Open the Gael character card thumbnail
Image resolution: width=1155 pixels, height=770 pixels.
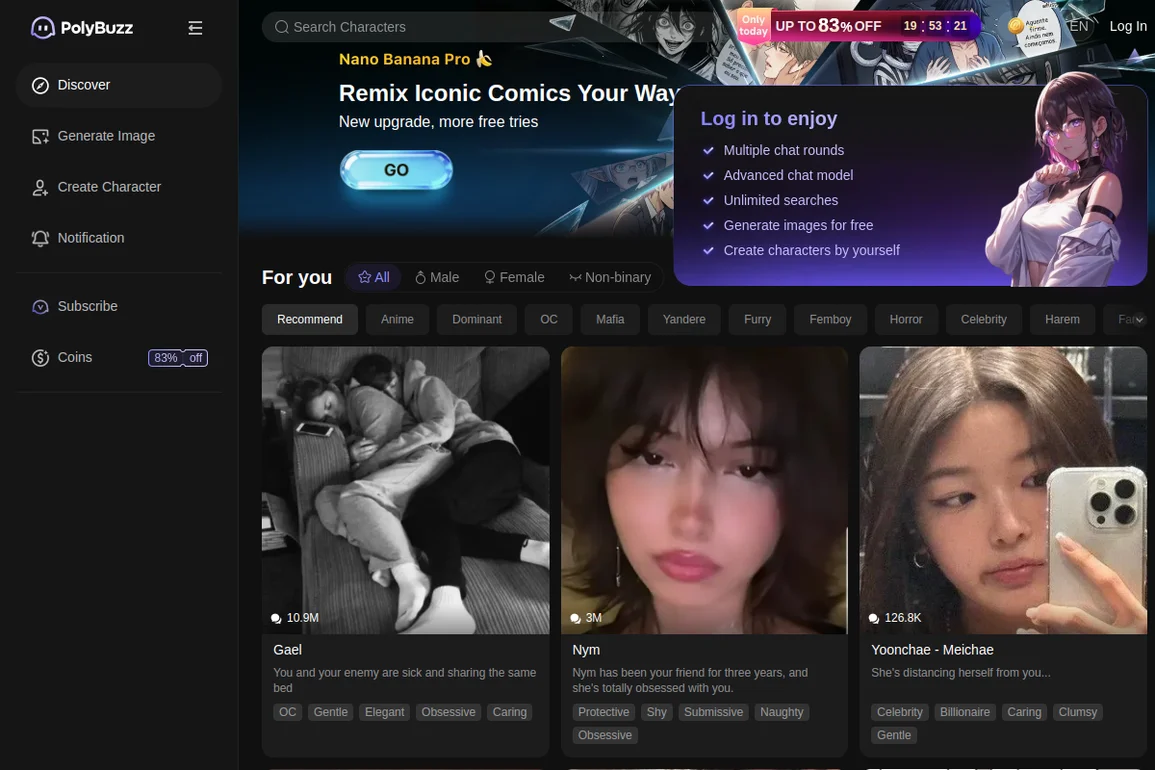coord(405,490)
